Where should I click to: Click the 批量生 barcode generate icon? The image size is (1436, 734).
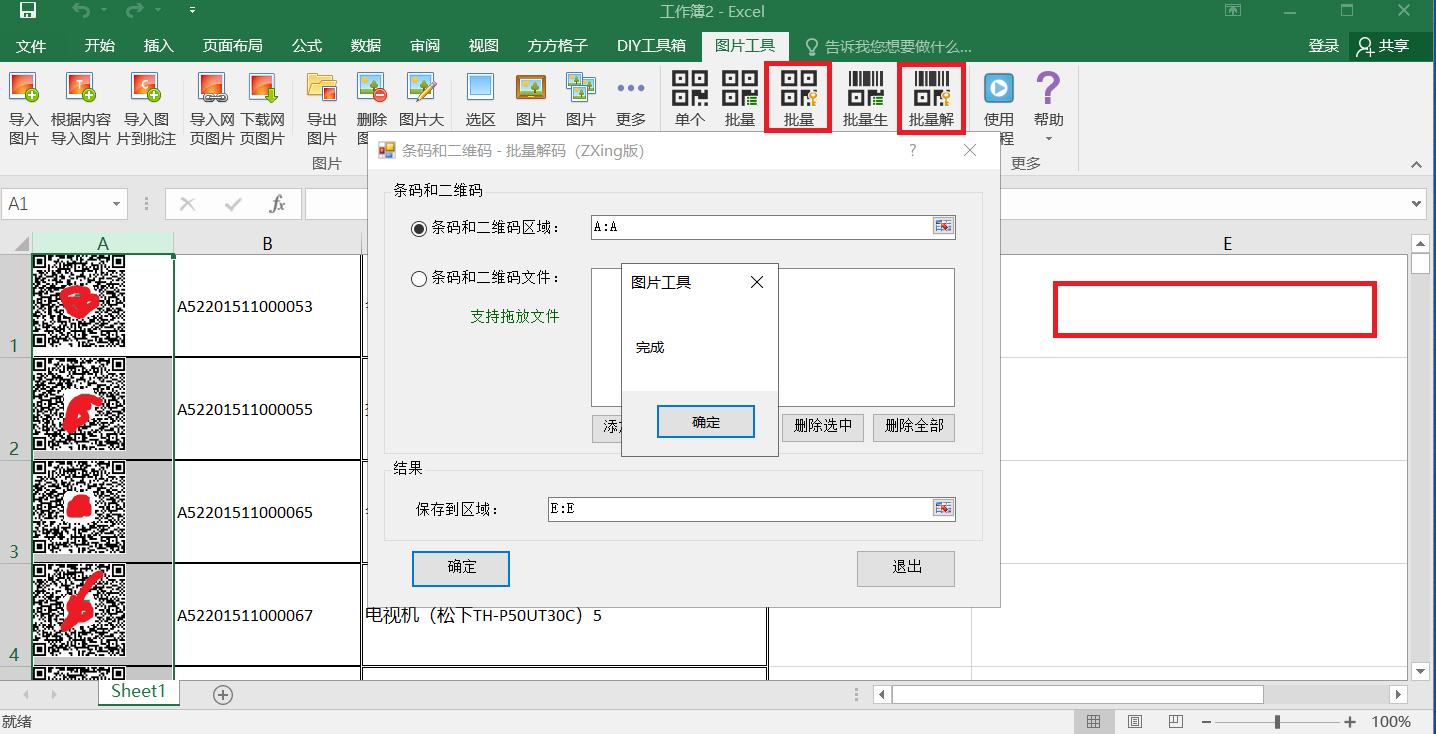click(865, 88)
